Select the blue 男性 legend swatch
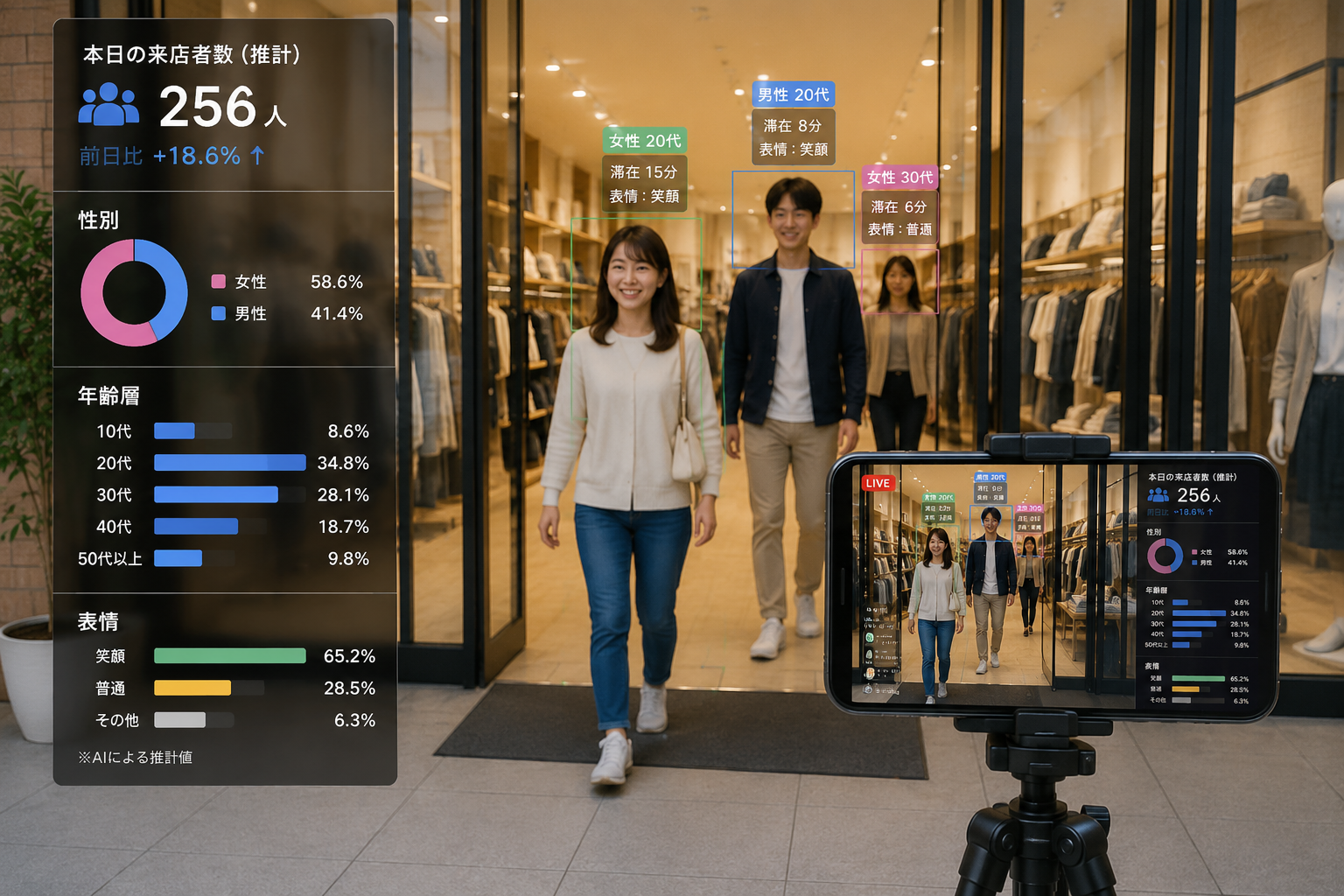 [219, 313]
